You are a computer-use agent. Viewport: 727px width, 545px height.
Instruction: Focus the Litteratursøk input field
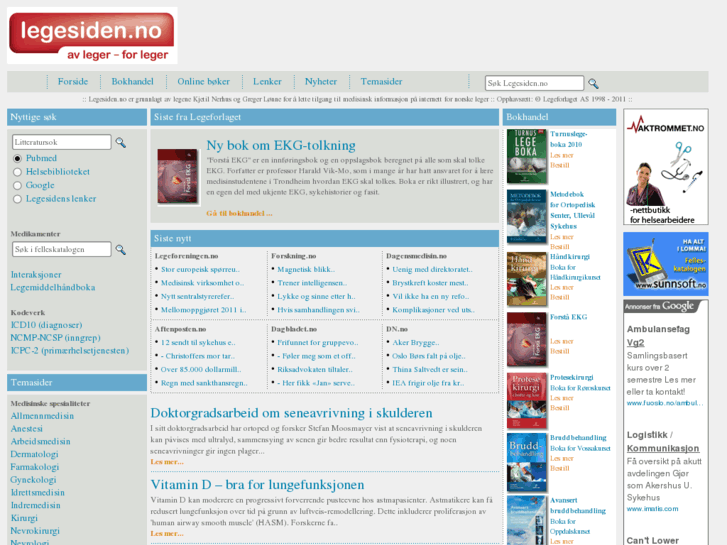tap(62, 142)
